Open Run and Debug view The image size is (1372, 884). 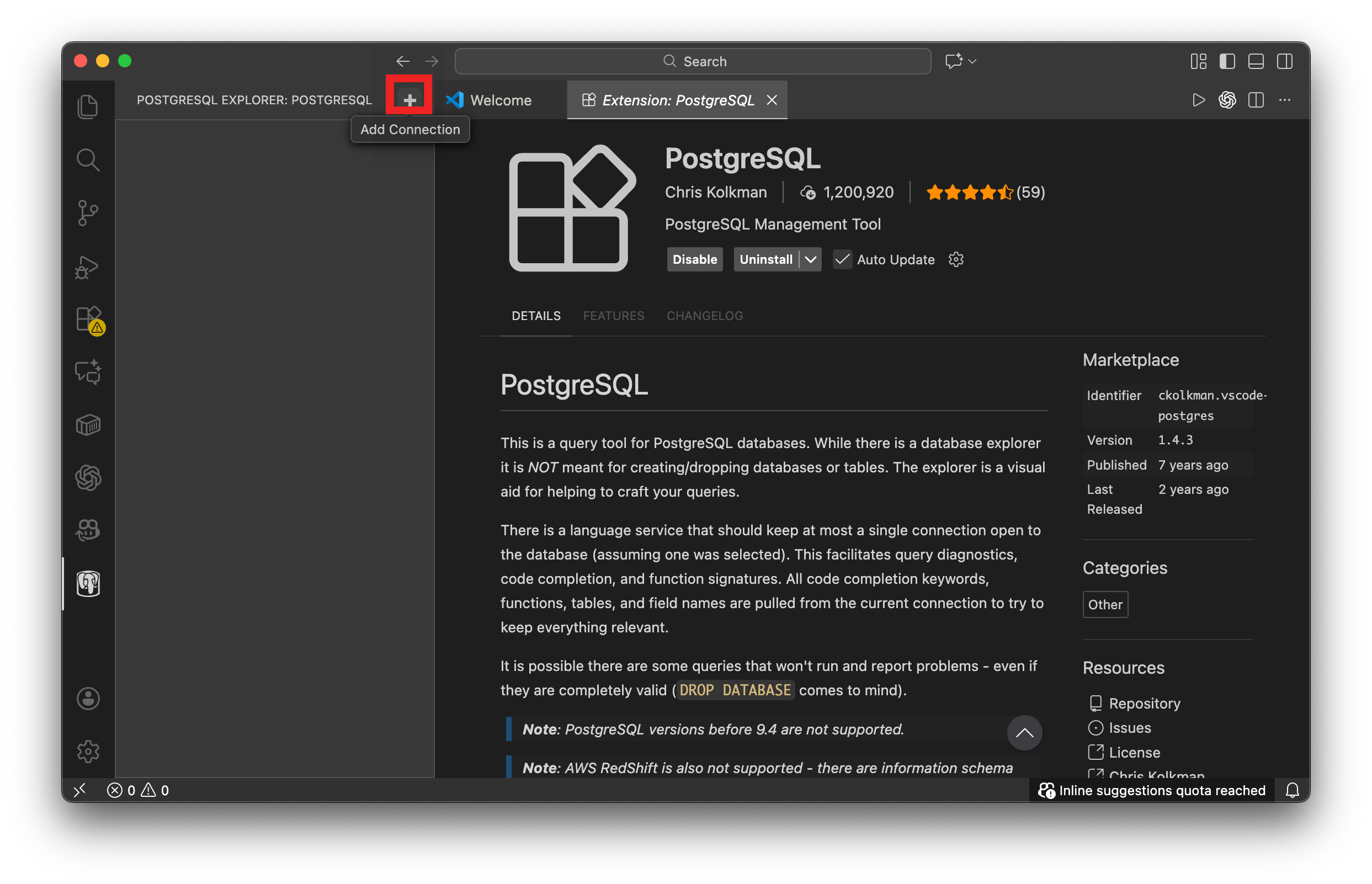88,267
